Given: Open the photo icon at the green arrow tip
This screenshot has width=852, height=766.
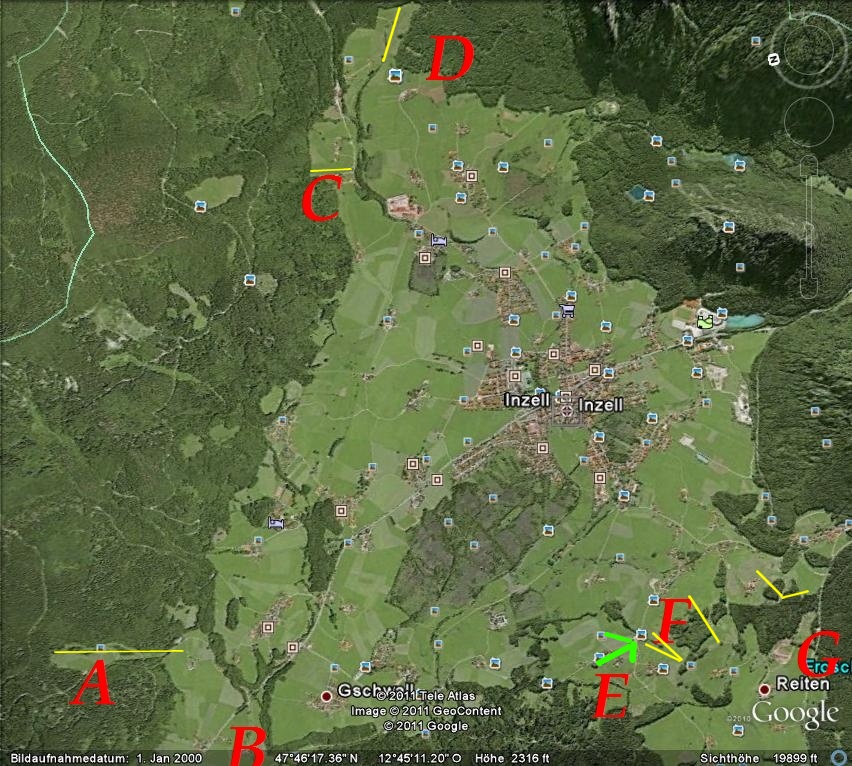Looking at the screenshot, I should (x=641, y=633).
